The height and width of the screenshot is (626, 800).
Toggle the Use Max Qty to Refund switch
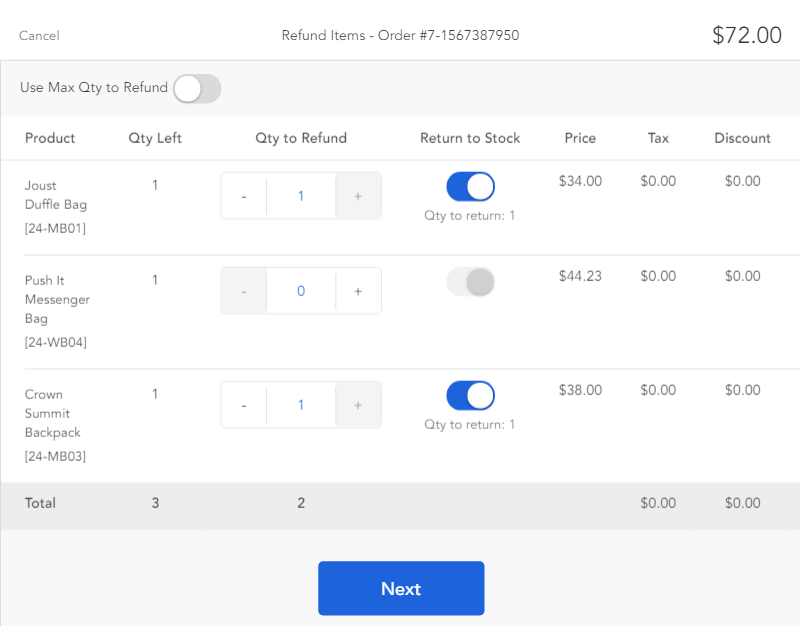pyautogui.click(x=196, y=88)
